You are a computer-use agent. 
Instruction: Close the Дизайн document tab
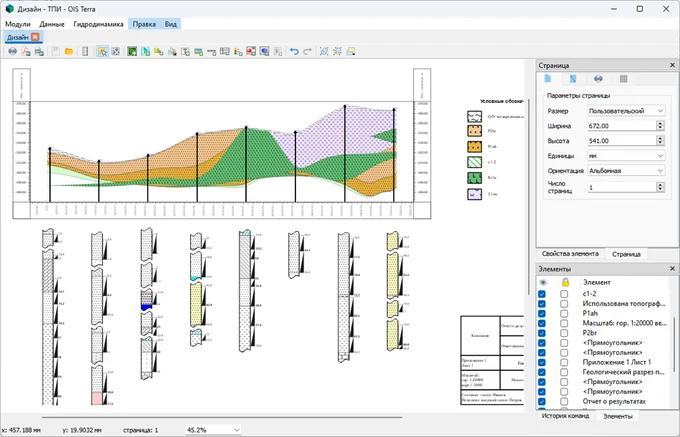[36, 37]
